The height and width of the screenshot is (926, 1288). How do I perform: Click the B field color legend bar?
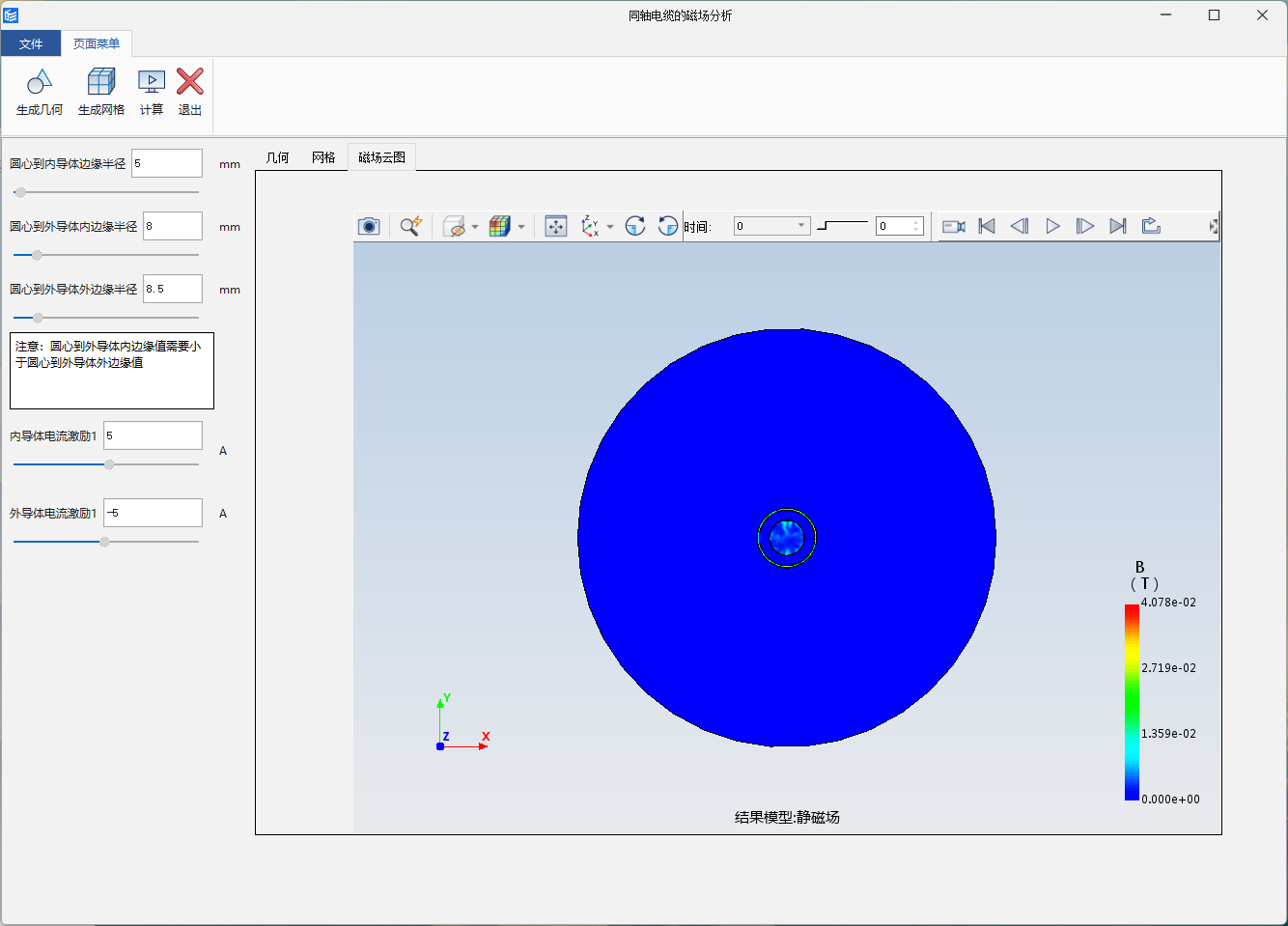coord(1132,702)
